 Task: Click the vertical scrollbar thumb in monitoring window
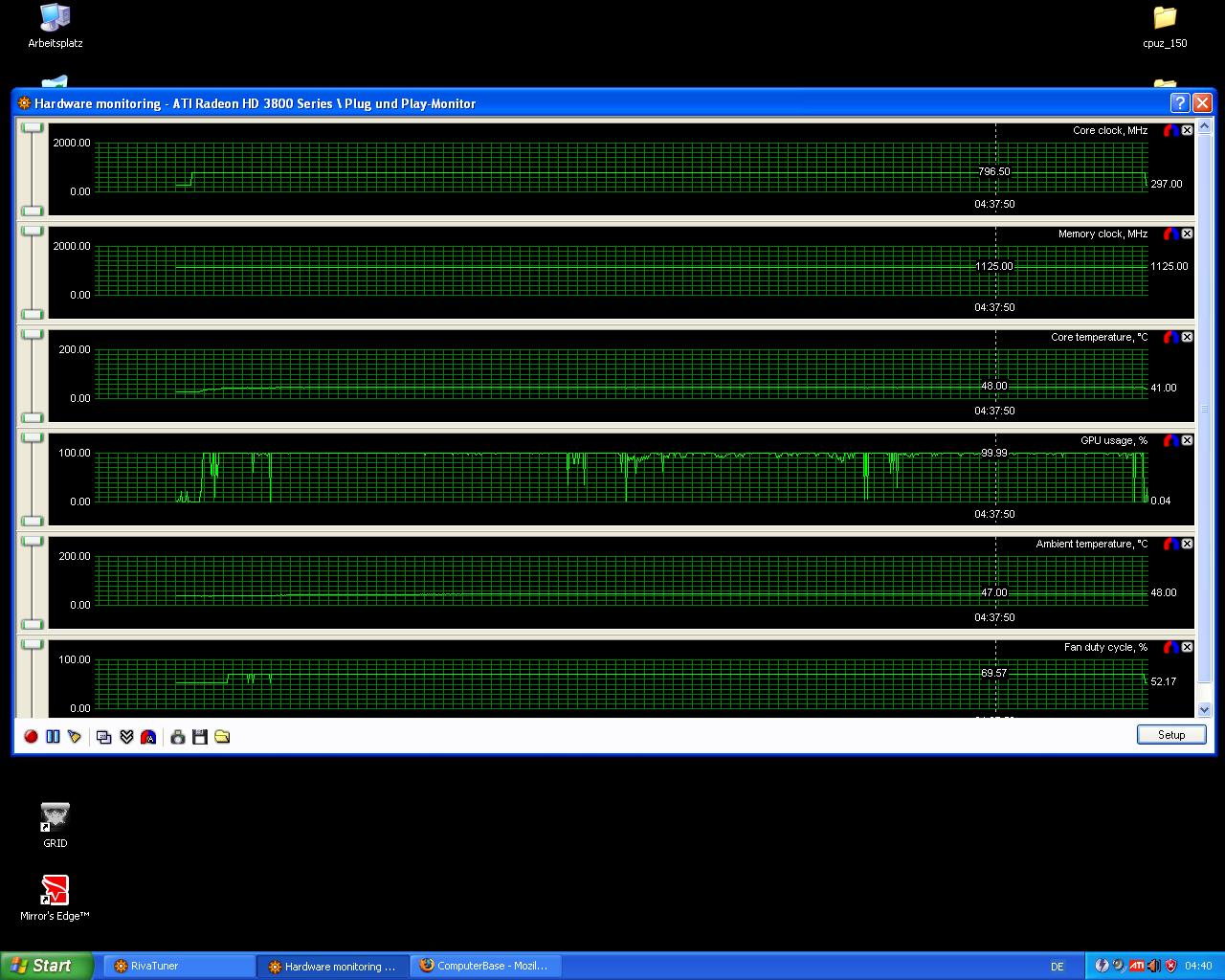pos(1204,408)
